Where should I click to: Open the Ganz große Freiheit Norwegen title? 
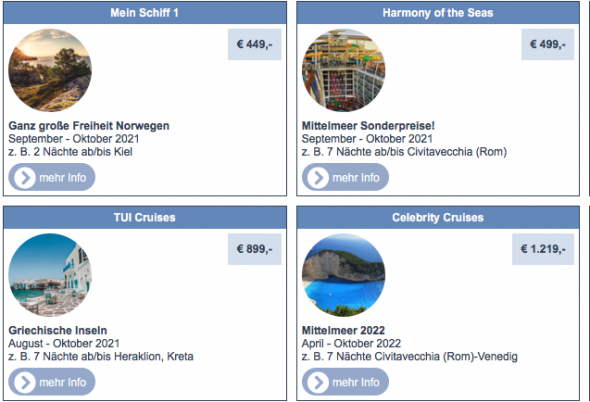89,126
